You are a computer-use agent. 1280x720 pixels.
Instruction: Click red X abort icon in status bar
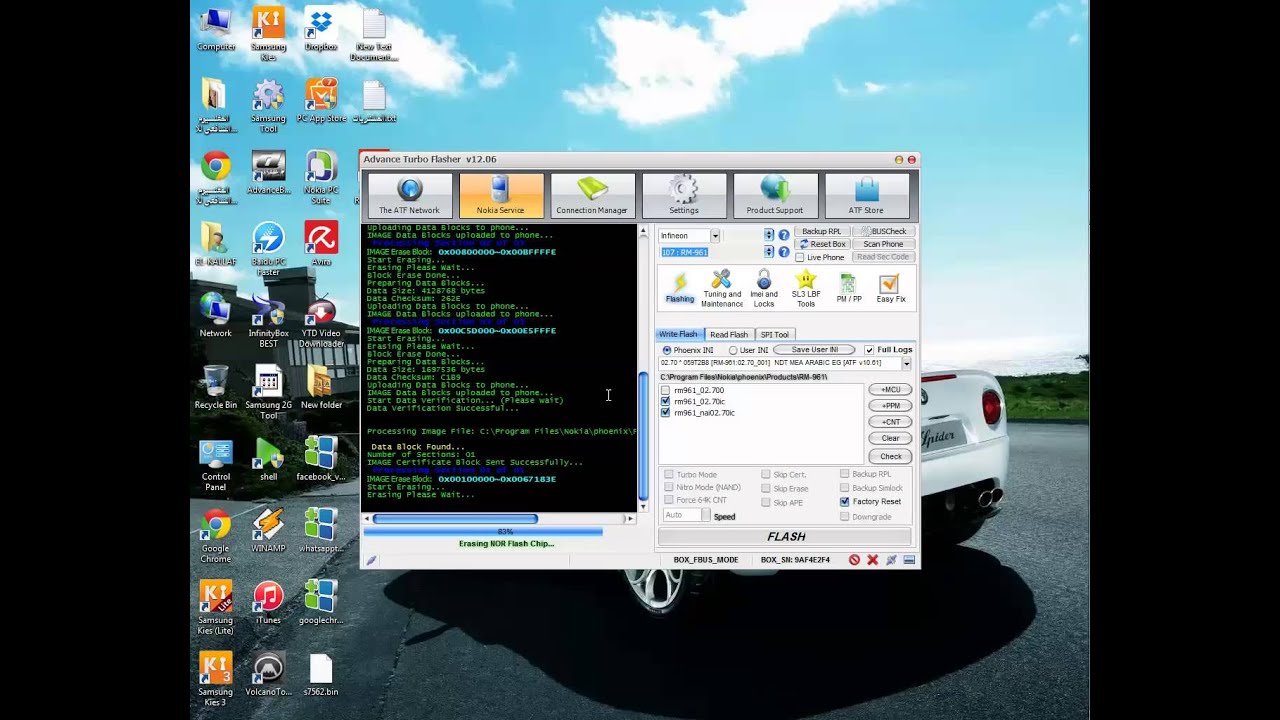872,560
